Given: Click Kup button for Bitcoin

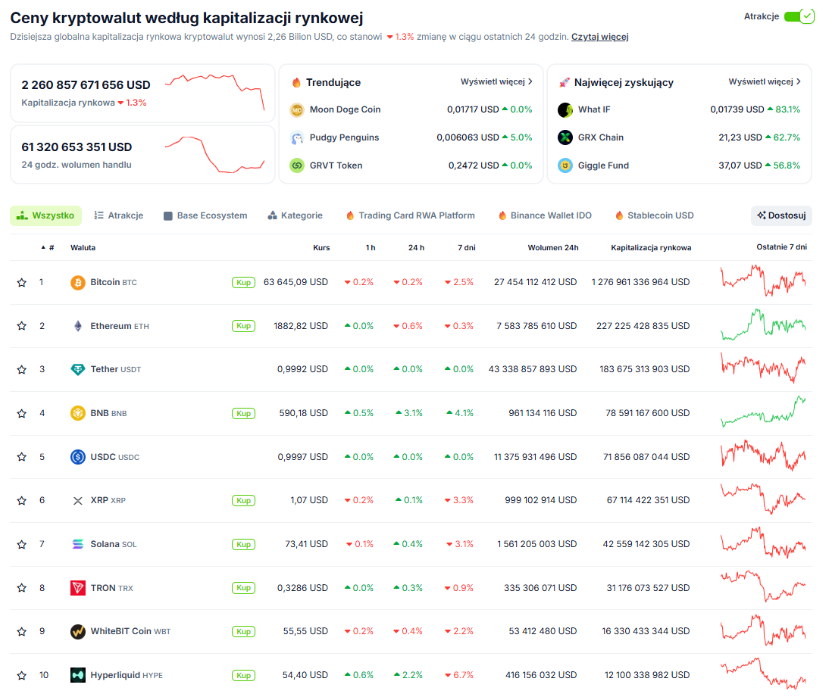Looking at the screenshot, I should click(x=244, y=282).
